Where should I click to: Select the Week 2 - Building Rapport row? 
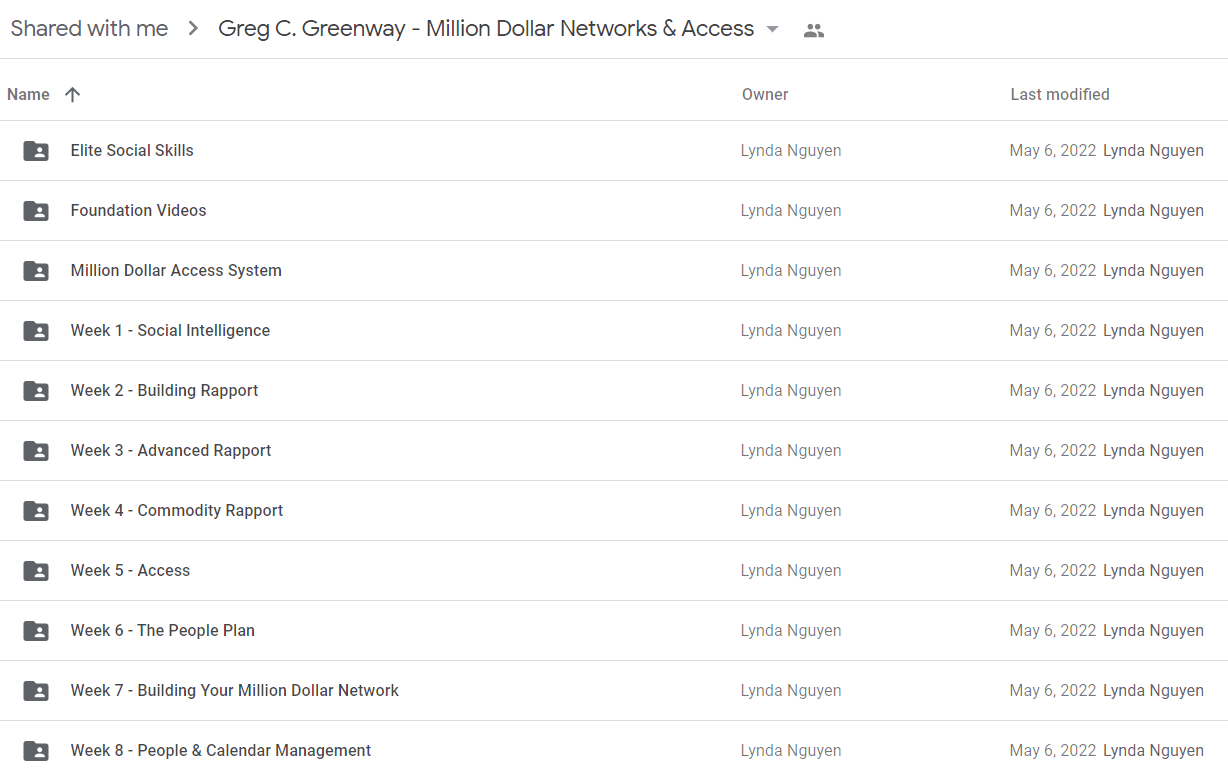614,391
